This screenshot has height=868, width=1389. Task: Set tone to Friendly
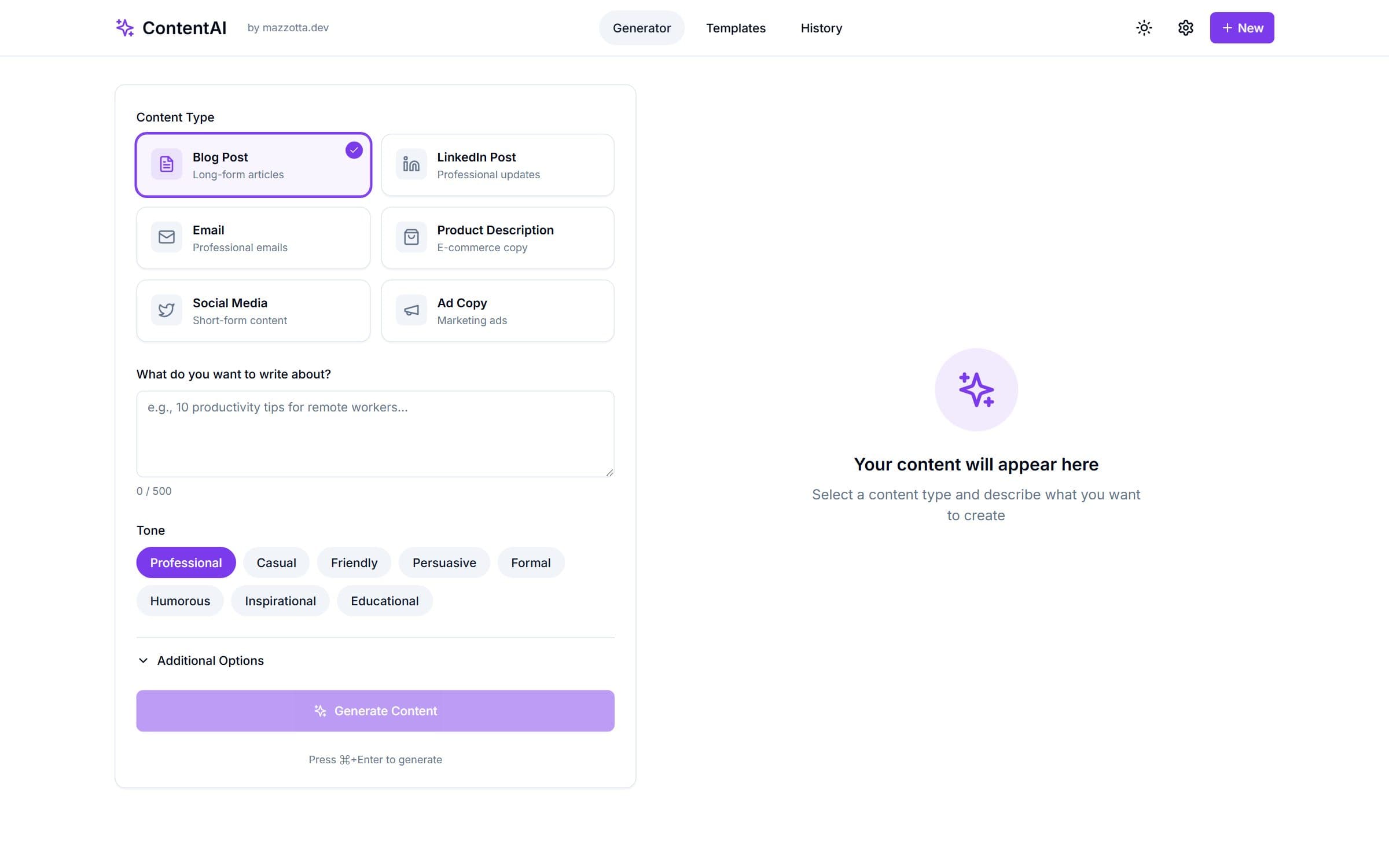coord(354,562)
